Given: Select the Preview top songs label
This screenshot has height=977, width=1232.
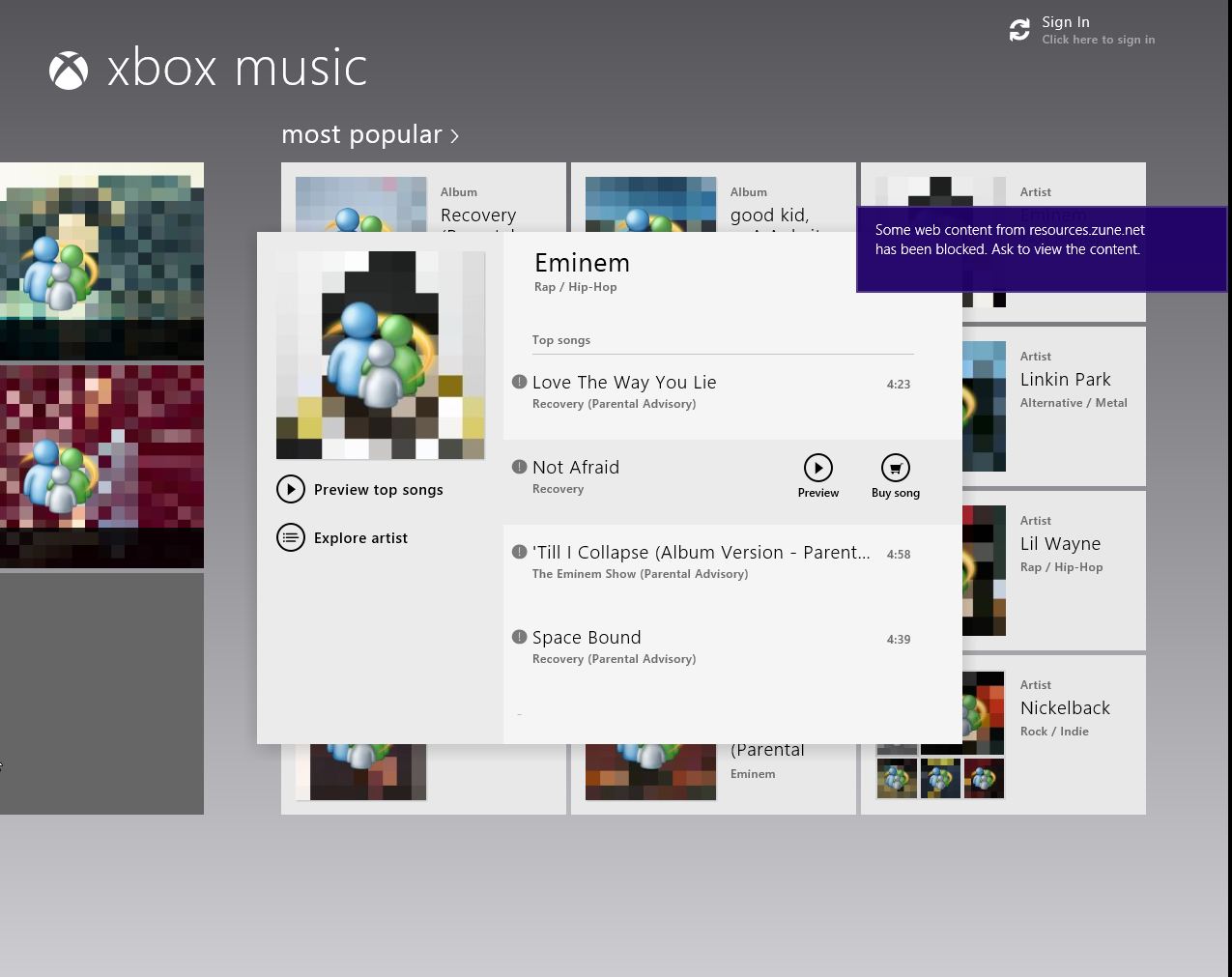Looking at the screenshot, I should [x=379, y=490].
